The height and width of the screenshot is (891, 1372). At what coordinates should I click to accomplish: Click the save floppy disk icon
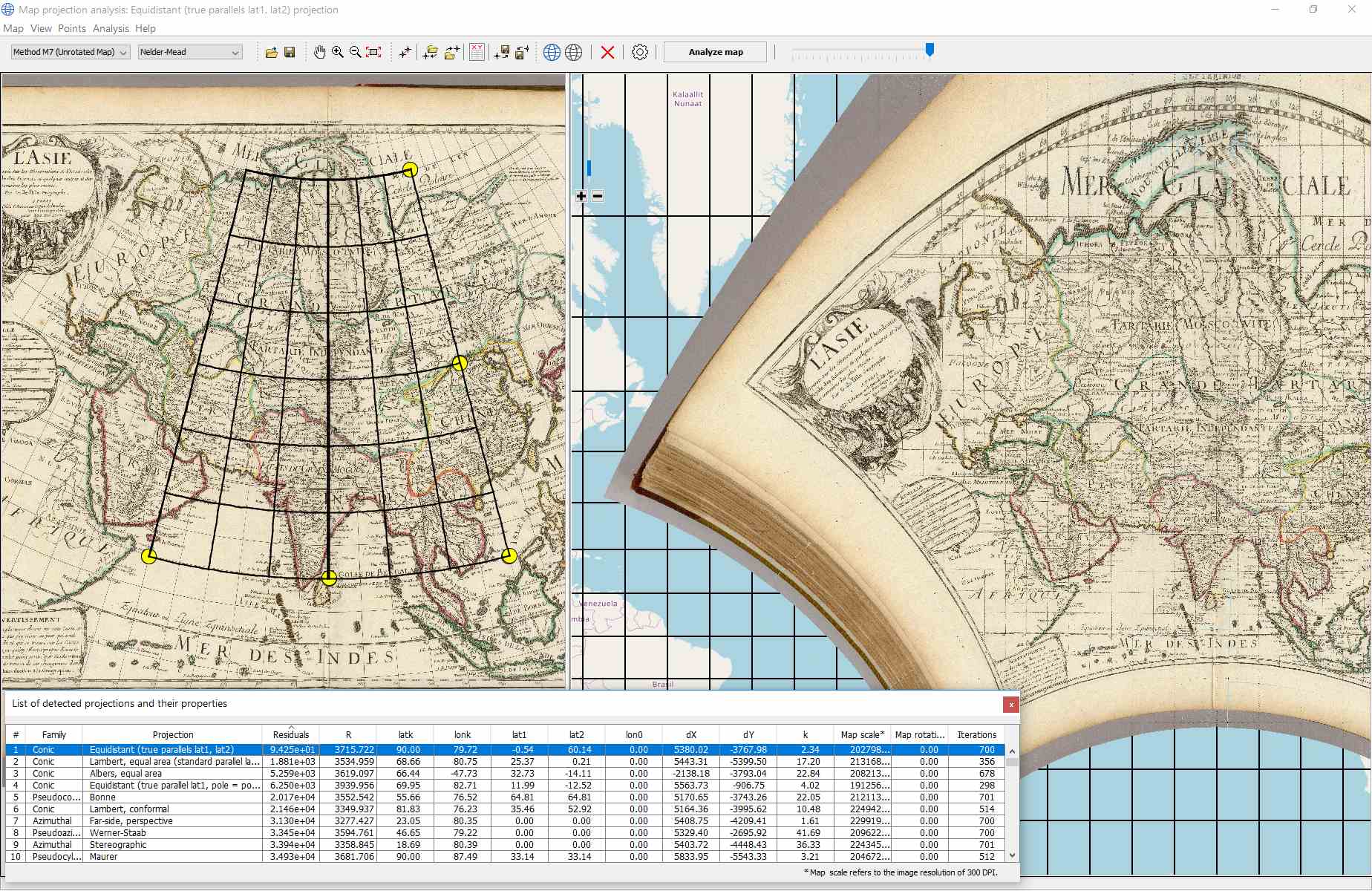click(x=290, y=52)
